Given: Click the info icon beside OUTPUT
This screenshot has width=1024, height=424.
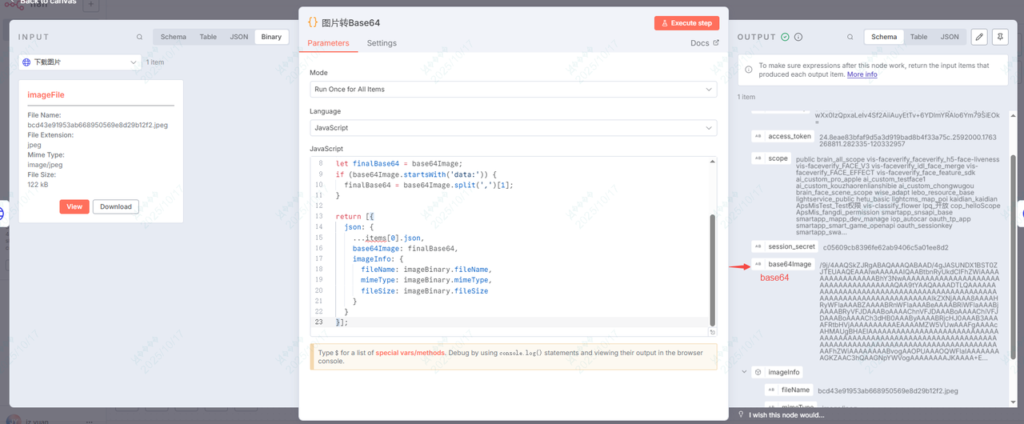Looking at the screenshot, I should pyautogui.click(x=800, y=37).
